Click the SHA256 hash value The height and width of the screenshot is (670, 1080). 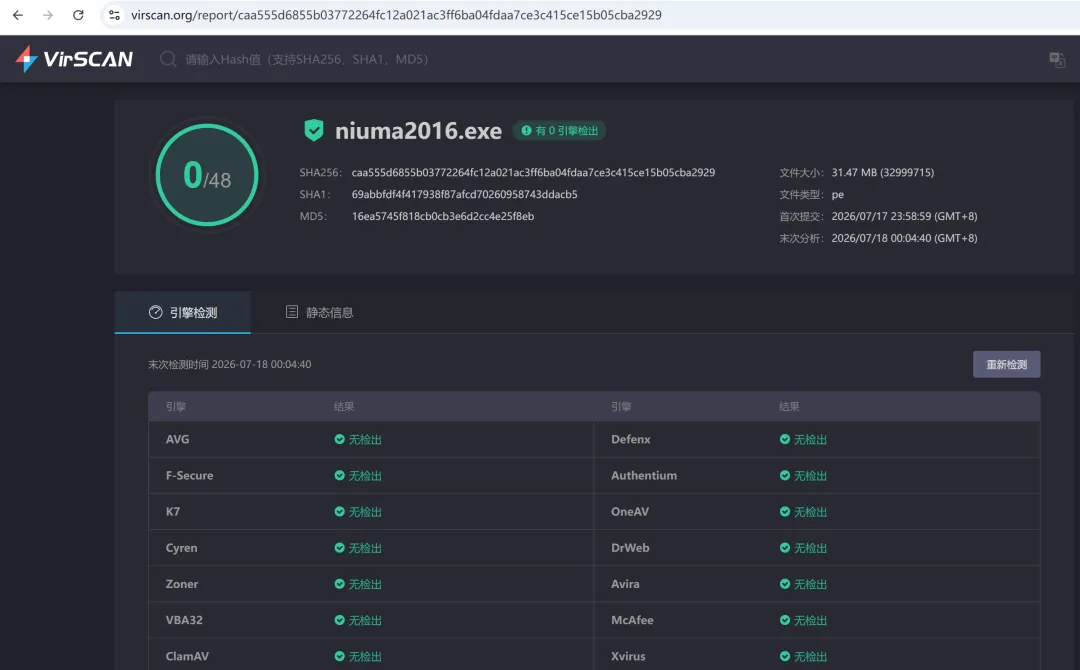coord(533,173)
